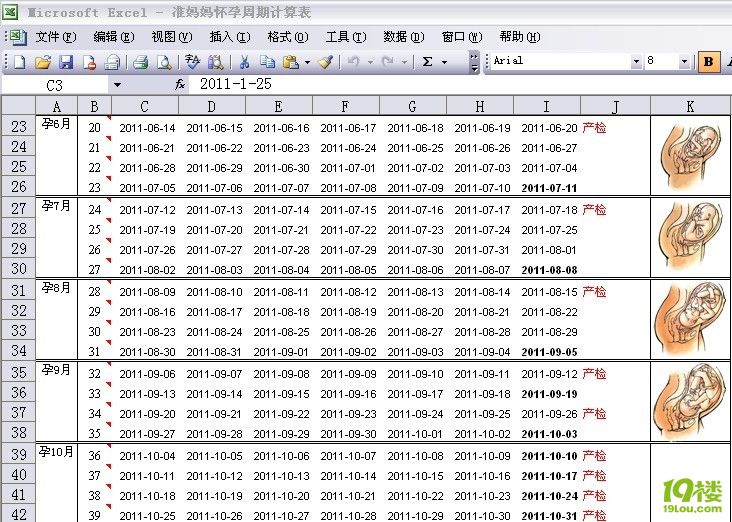
Task: Expand the Name Box dropdown arrow
Action: [x=117, y=86]
